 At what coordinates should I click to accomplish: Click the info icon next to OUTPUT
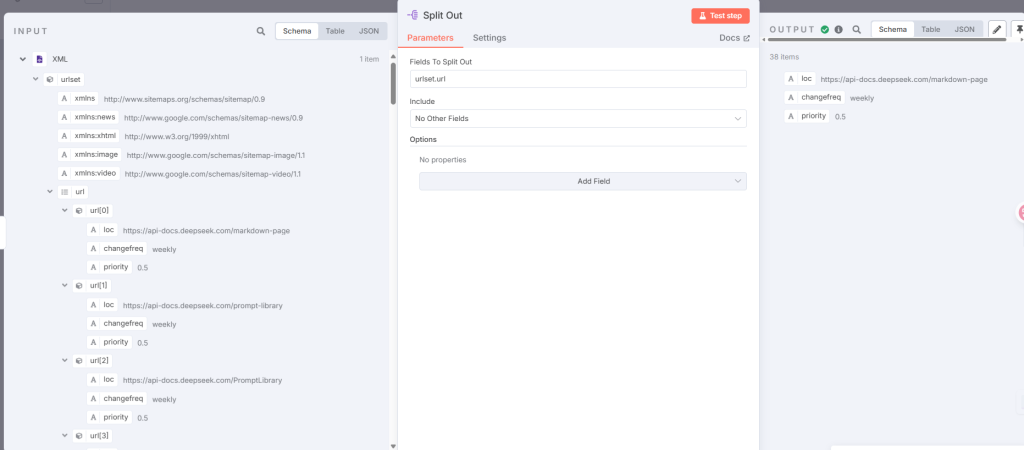(x=838, y=30)
